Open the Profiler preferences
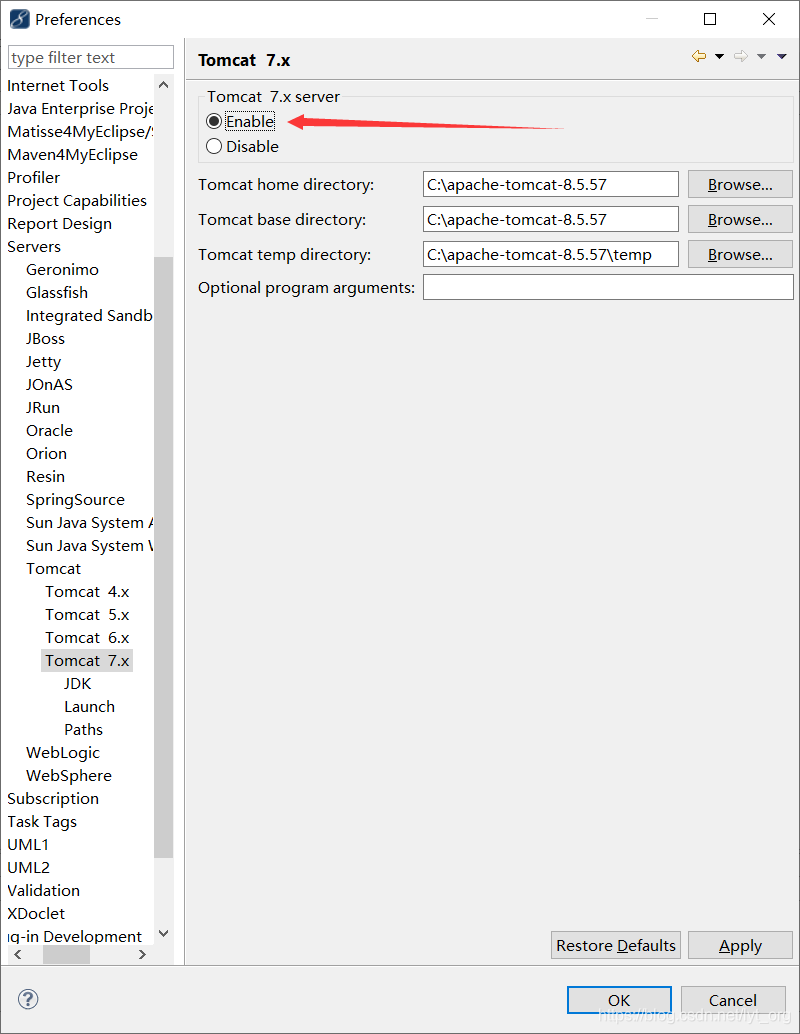The width and height of the screenshot is (800, 1034). (x=34, y=178)
